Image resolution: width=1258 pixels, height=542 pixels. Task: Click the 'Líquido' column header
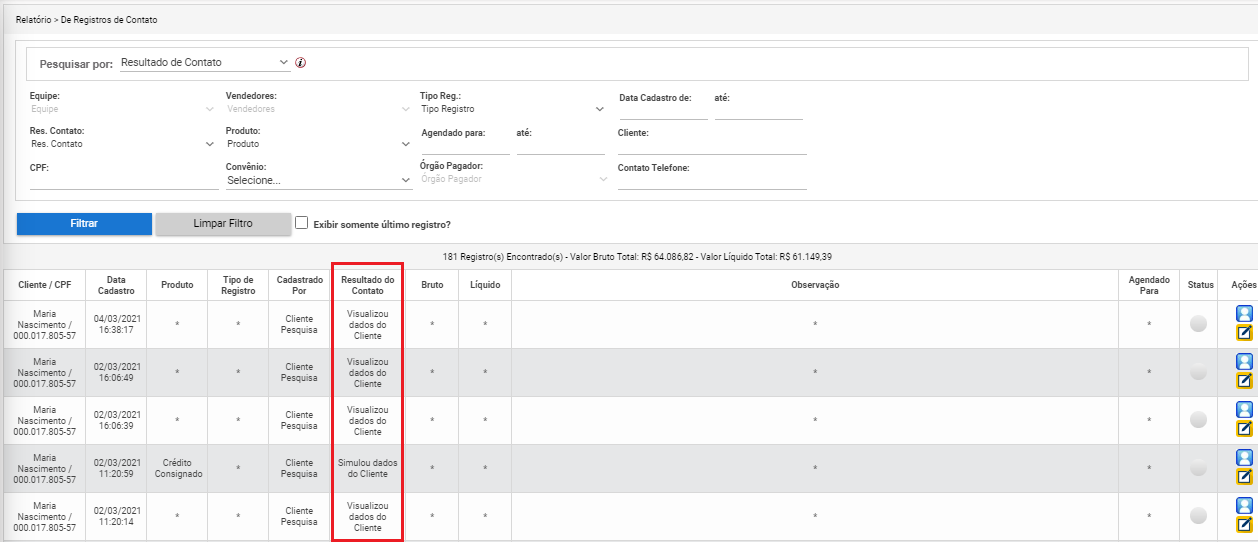tap(485, 285)
